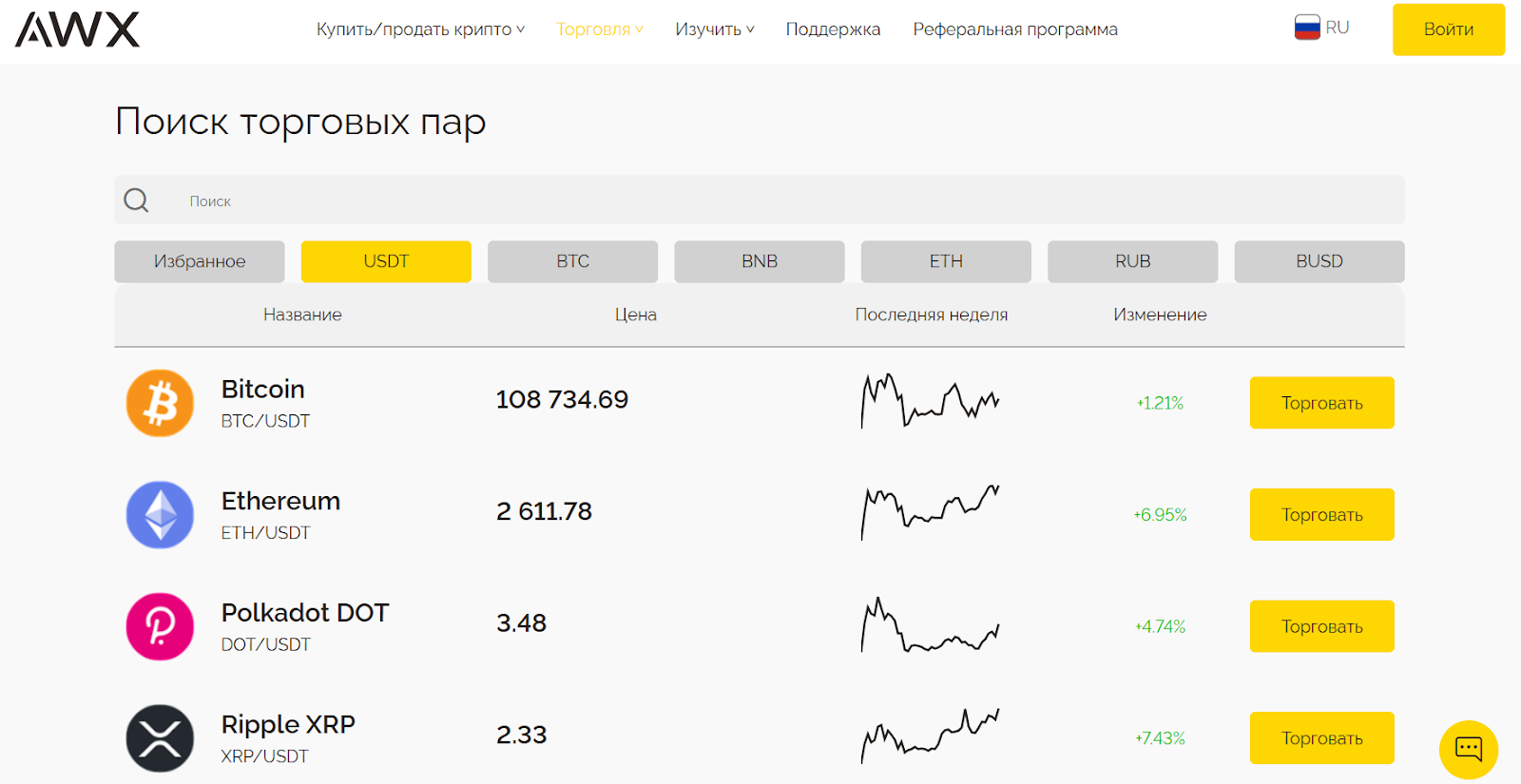Switch to the RUB pairs tab
Viewport: 1521px width, 784px height.
point(1132,261)
